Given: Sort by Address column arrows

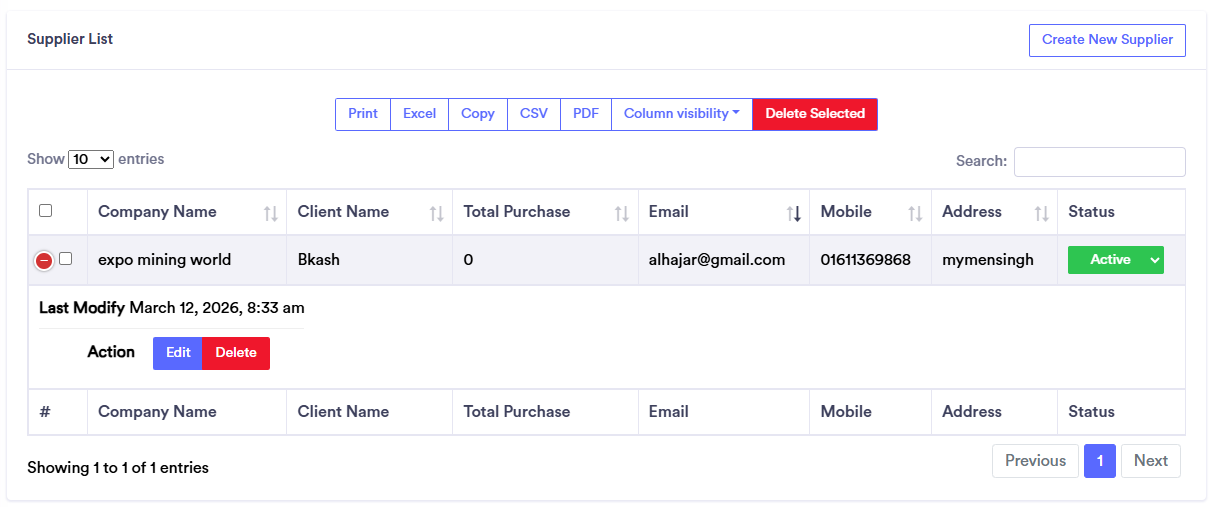Looking at the screenshot, I should click(1042, 213).
